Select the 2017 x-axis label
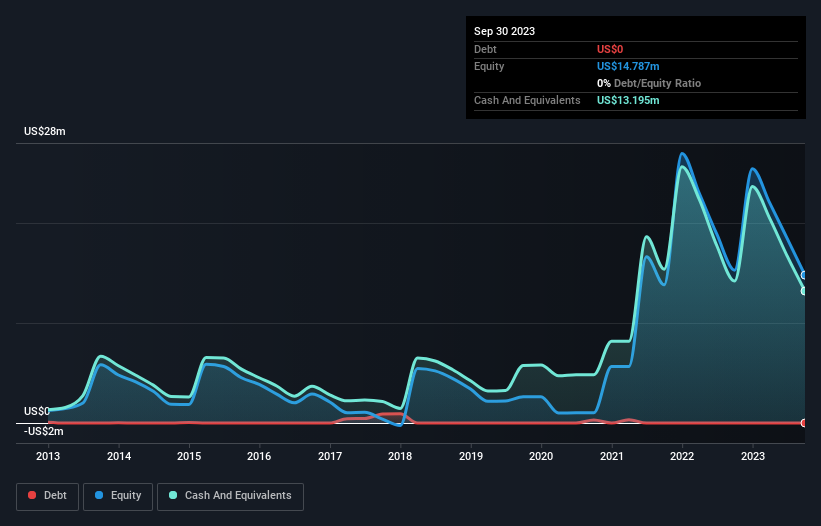Image resolution: width=821 pixels, height=526 pixels. [330, 456]
